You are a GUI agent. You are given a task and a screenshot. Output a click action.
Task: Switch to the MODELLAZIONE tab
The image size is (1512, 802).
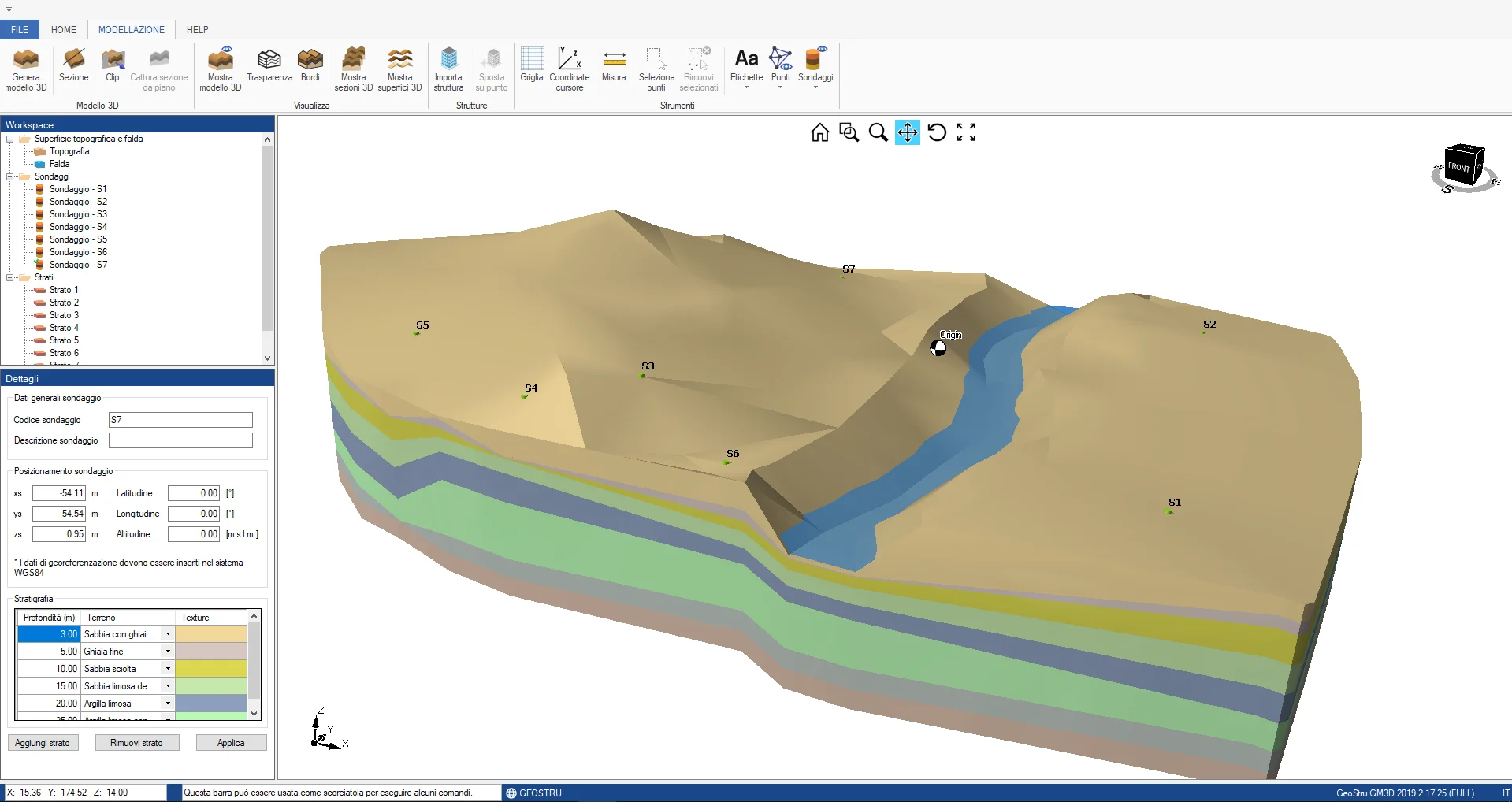[x=132, y=30]
